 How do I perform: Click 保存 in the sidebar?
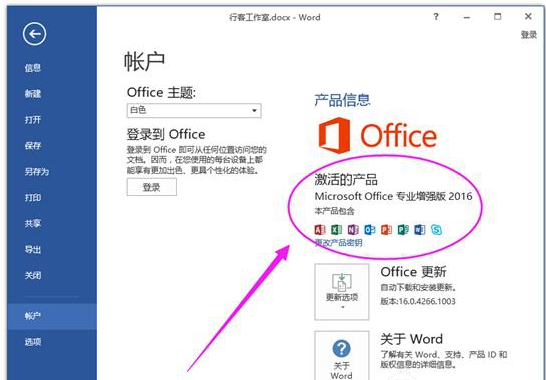pyautogui.click(x=33, y=145)
